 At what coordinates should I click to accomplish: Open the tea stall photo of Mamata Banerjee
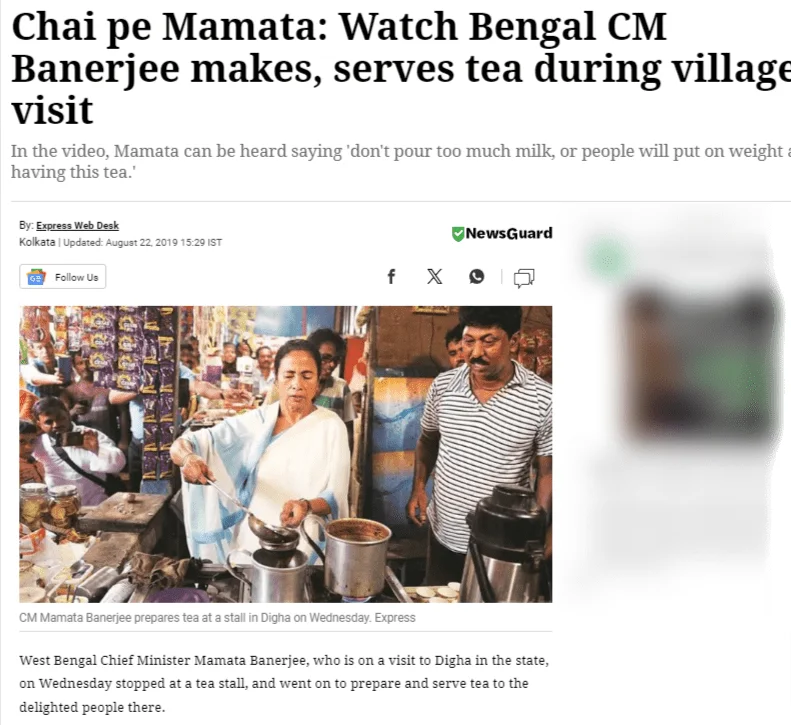286,454
